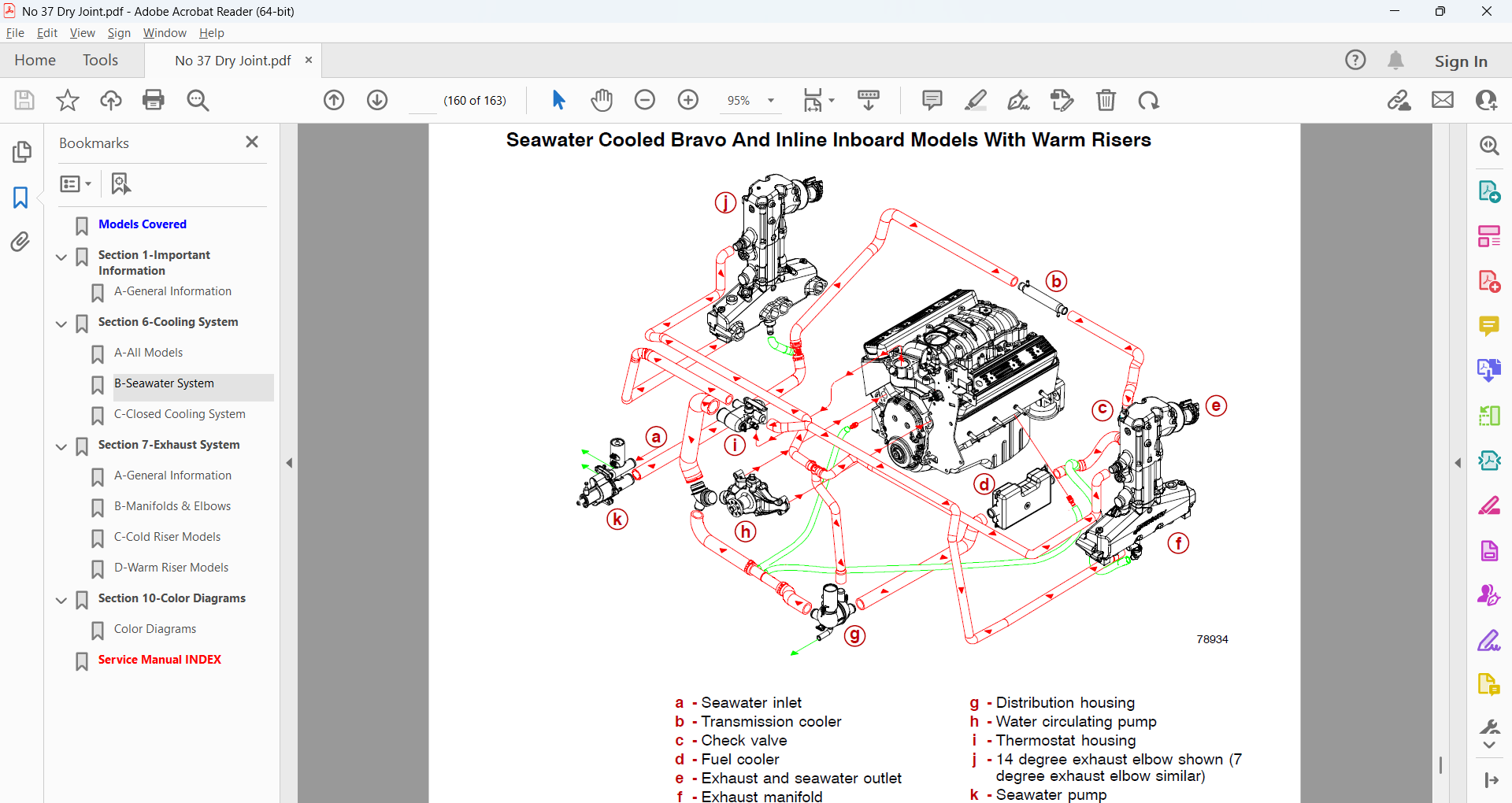
Task: Activate the Hand pan tool
Action: (602, 100)
